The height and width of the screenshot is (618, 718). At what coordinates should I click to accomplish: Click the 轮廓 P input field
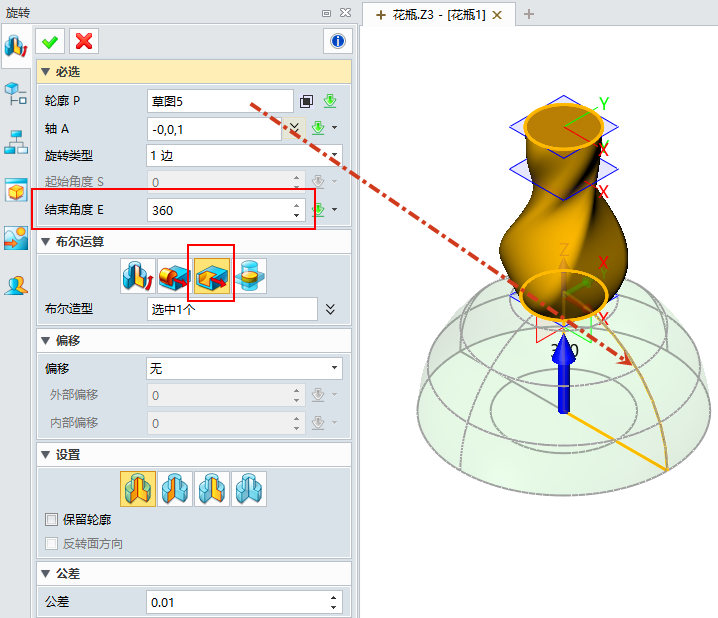point(219,101)
